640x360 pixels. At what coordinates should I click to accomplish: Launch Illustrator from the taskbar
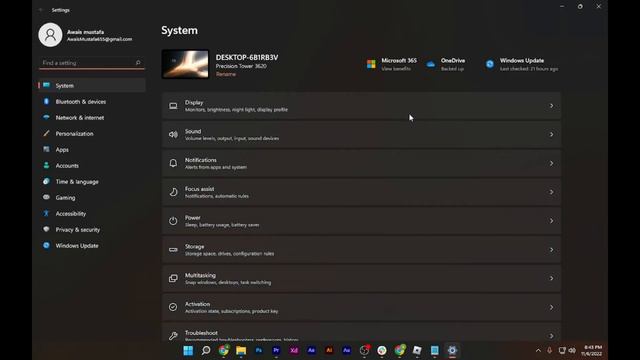329,350
